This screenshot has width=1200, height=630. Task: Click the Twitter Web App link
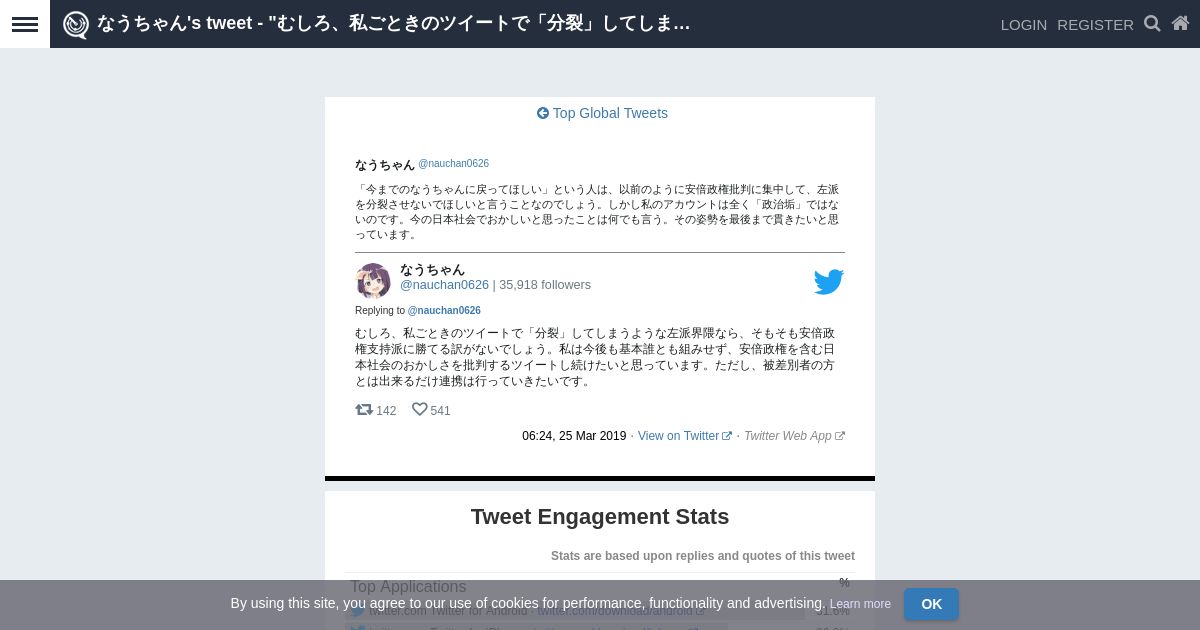pos(794,436)
